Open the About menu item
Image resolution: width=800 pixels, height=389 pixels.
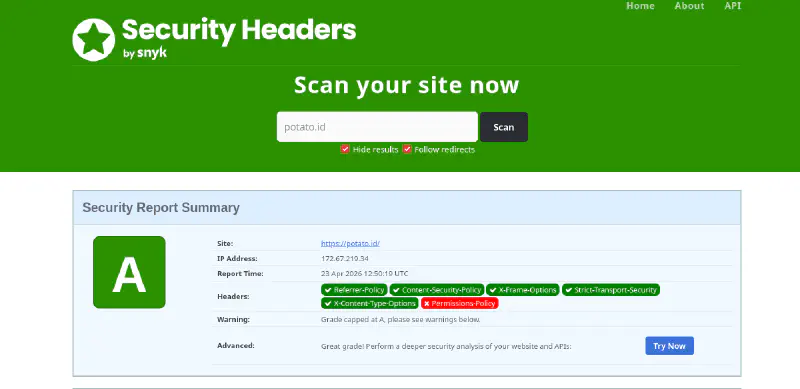click(x=689, y=6)
